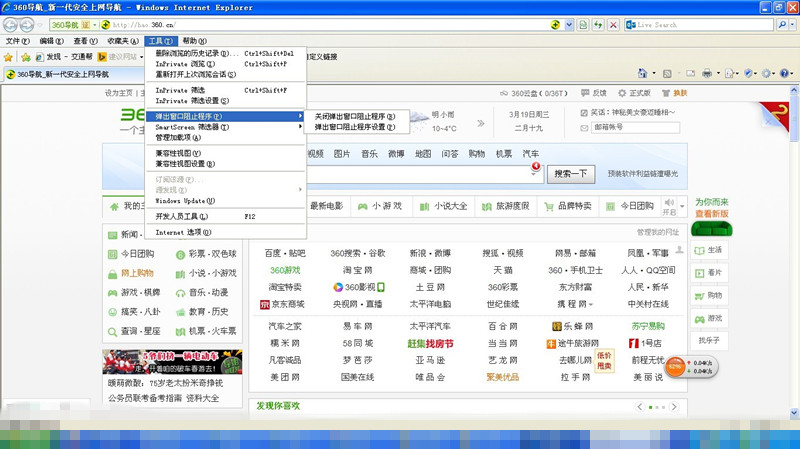
Task: Expand the Home button dropdown arrow
Action: pyautogui.click(x=654, y=73)
